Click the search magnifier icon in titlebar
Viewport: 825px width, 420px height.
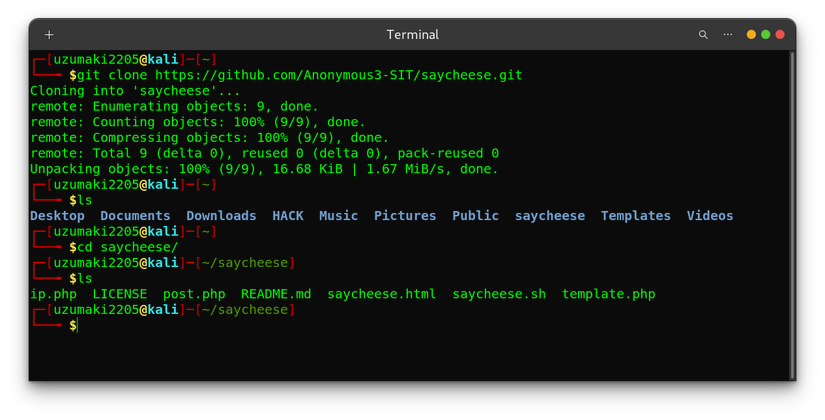coord(703,35)
